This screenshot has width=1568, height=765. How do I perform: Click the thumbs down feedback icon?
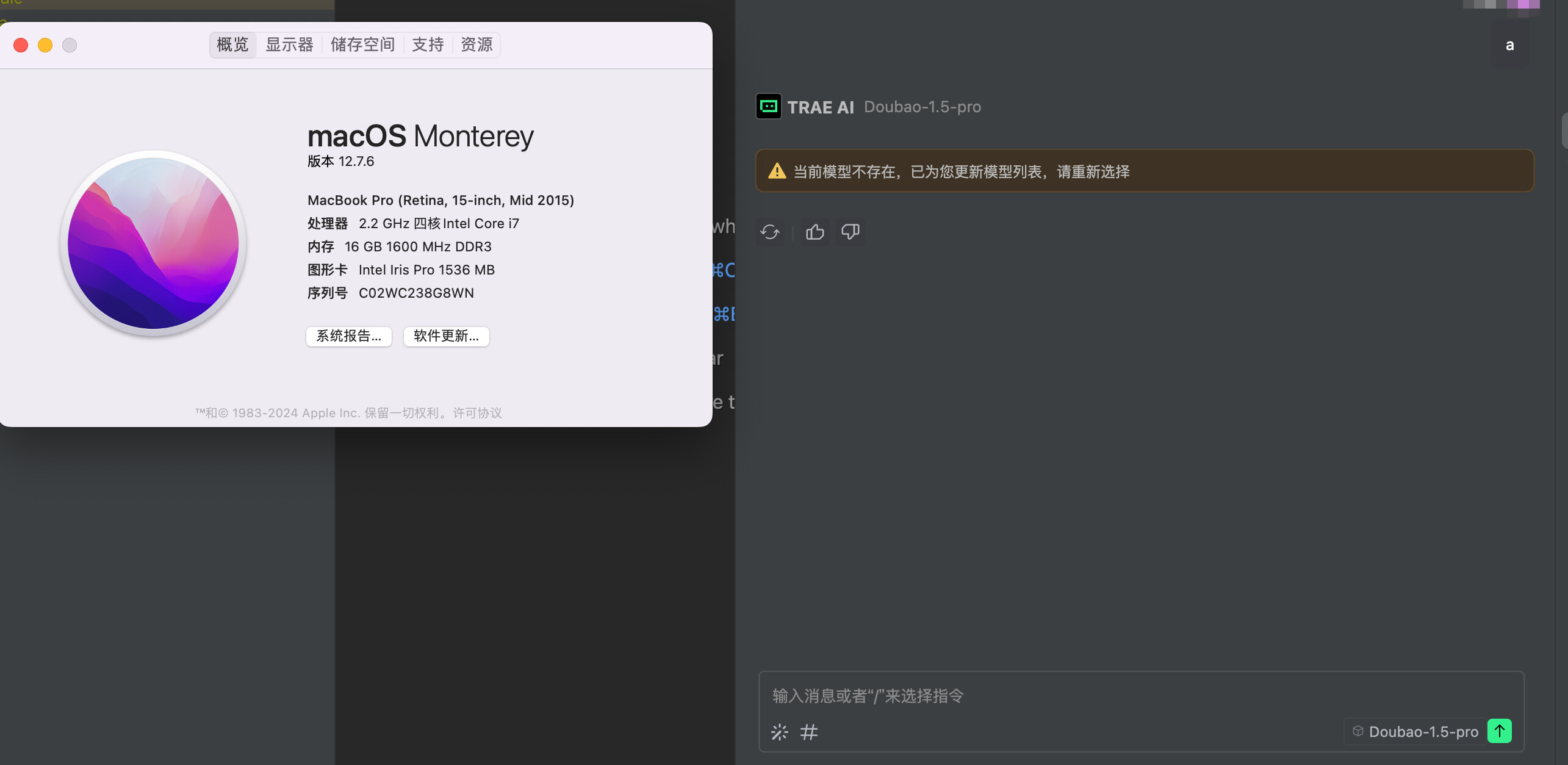[x=850, y=232]
